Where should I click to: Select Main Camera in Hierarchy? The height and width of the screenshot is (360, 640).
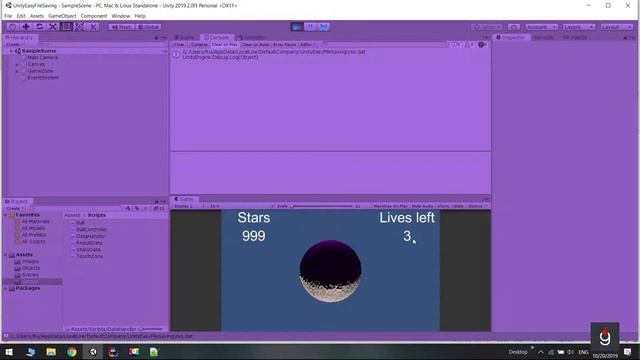coord(42,58)
